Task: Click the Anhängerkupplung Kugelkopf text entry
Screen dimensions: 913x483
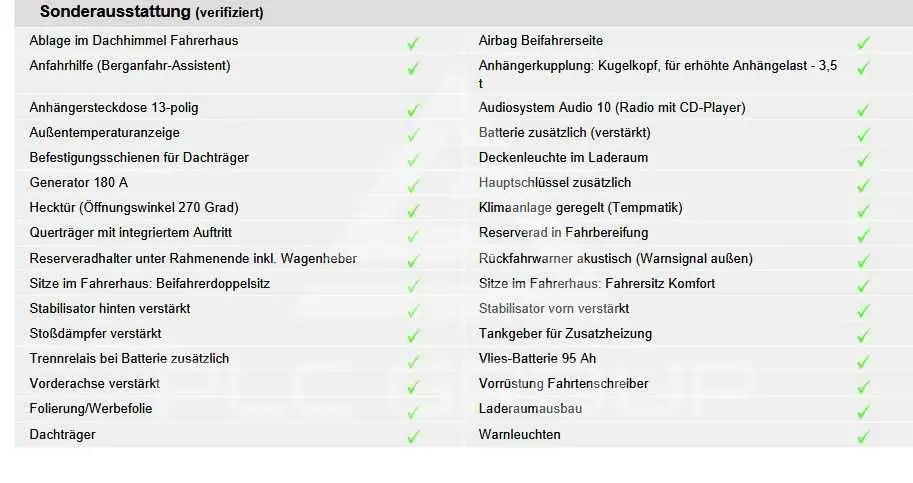Action: tap(657, 74)
